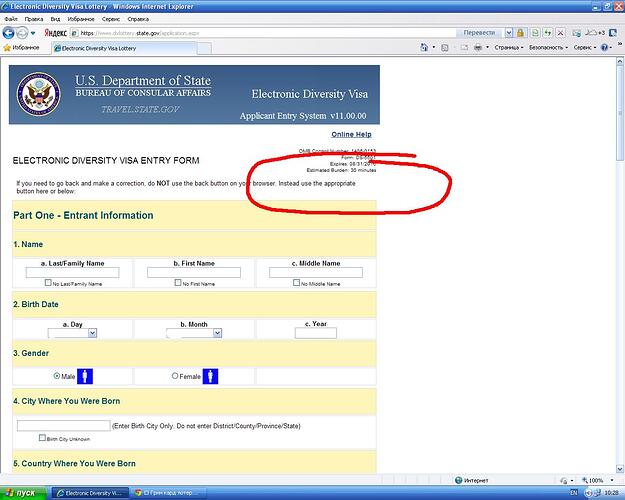Click the birth city input field
Image resolution: width=625 pixels, height=500 pixels.
click(64, 425)
